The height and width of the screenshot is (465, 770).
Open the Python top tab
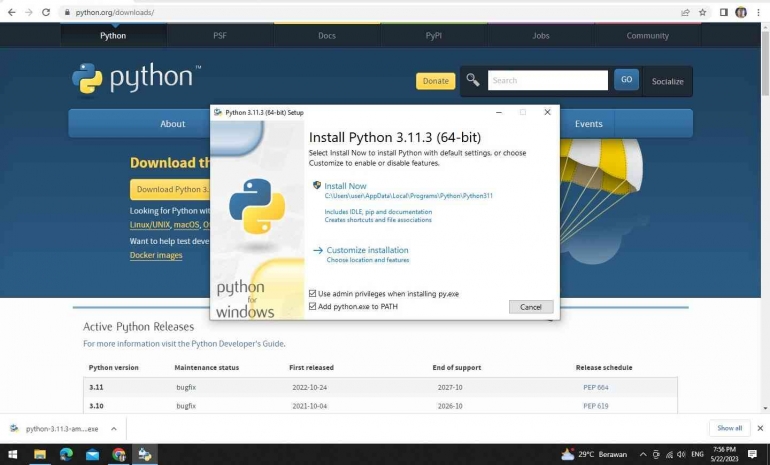click(113, 35)
